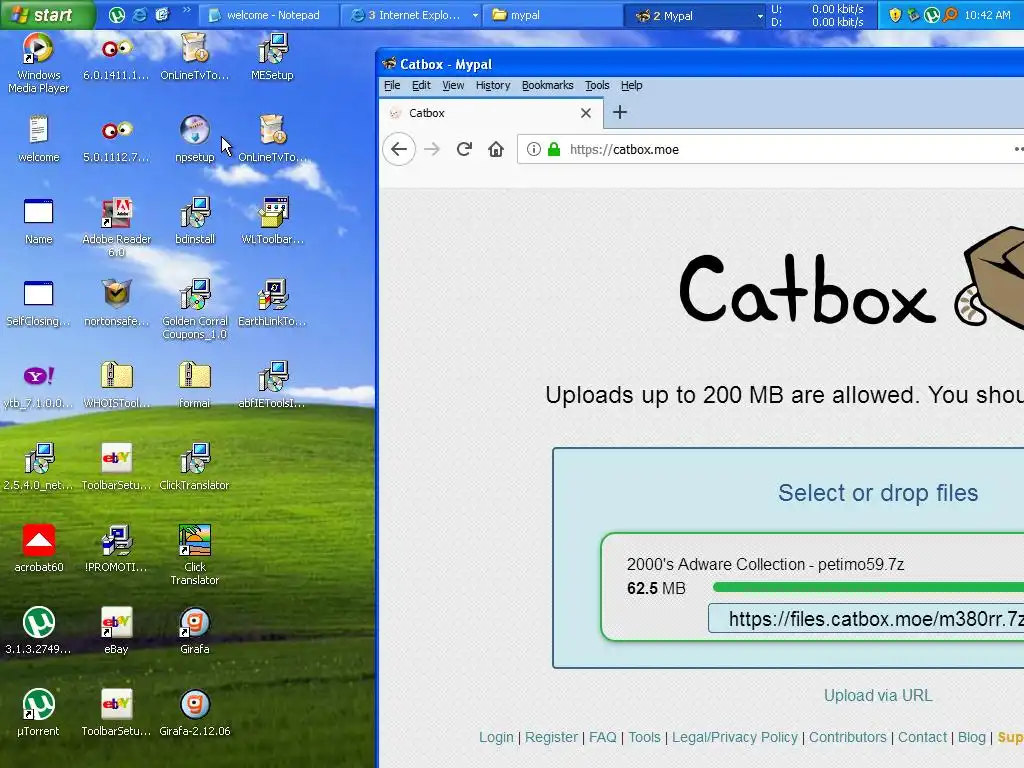Select the Golden Corral Coupons_1.0 icon
Viewport: 1024px width, 768px height.
[x=195, y=309]
